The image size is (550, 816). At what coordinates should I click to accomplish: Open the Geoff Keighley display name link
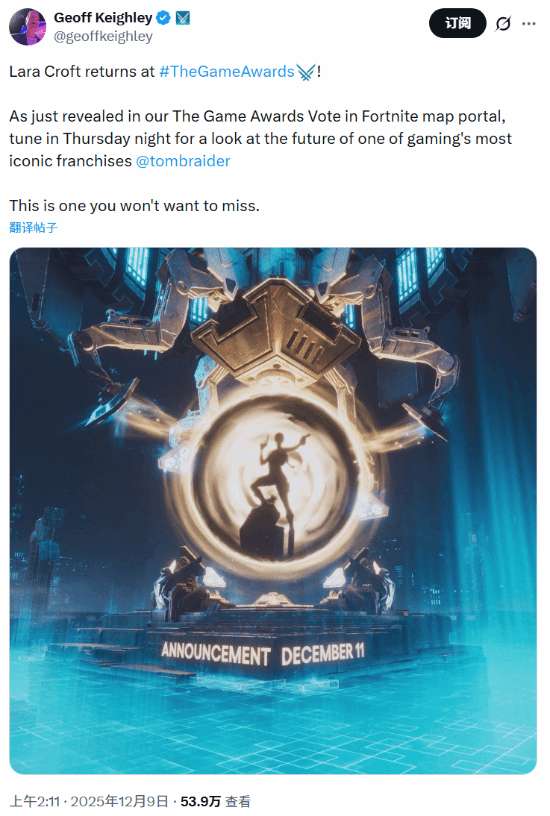coord(103,18)
